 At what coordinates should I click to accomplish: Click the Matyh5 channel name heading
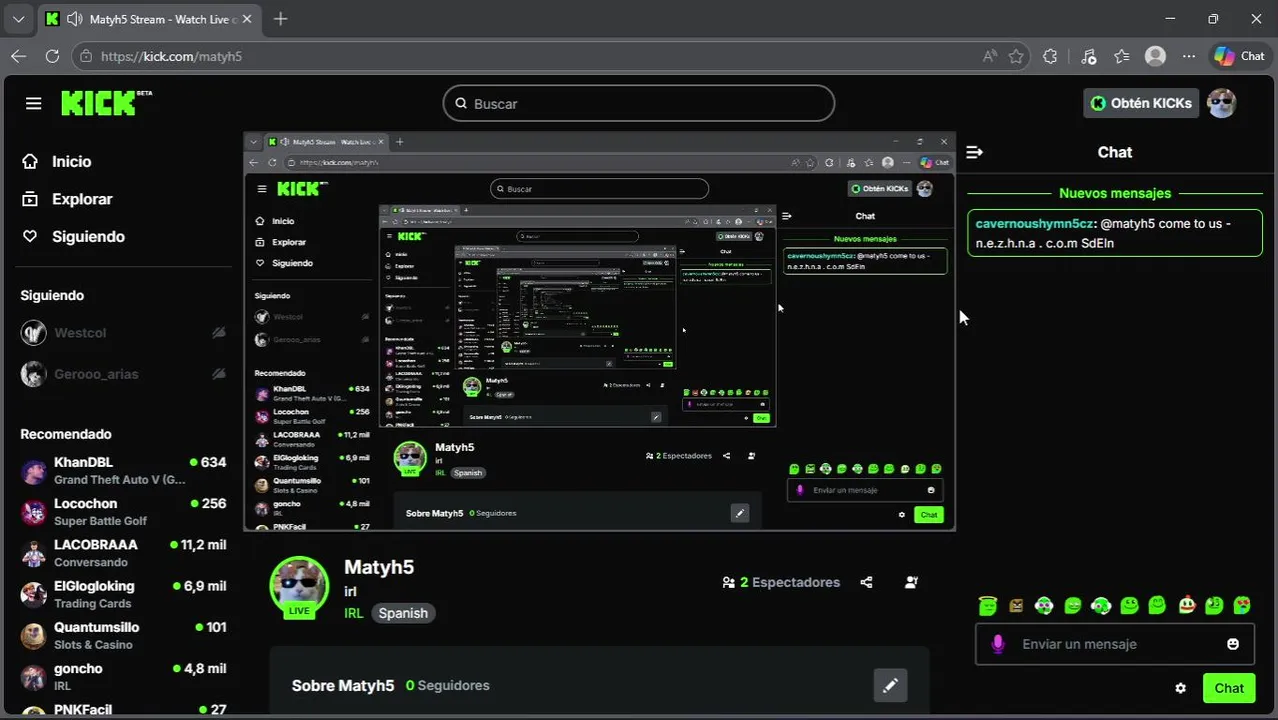click(379, 567)
